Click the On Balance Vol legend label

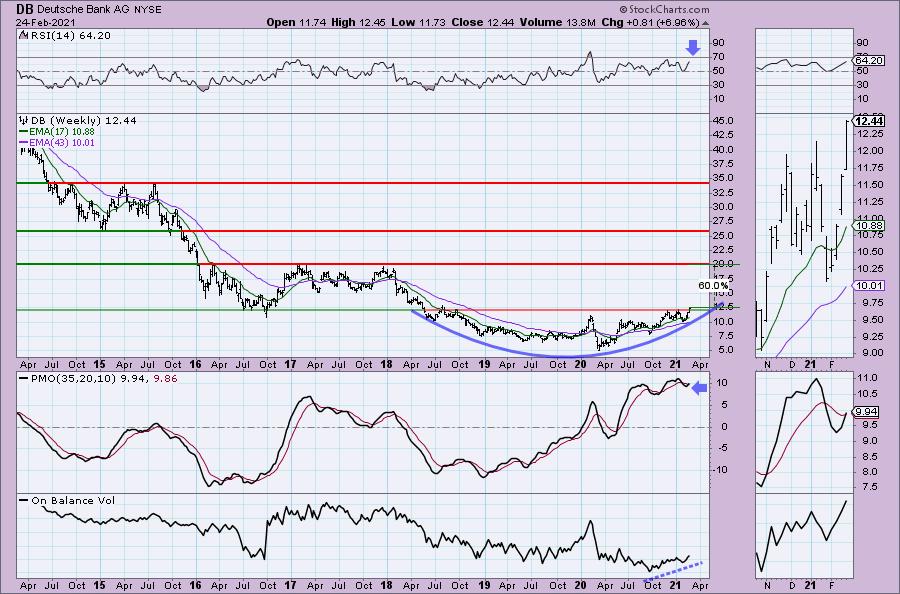73,500
